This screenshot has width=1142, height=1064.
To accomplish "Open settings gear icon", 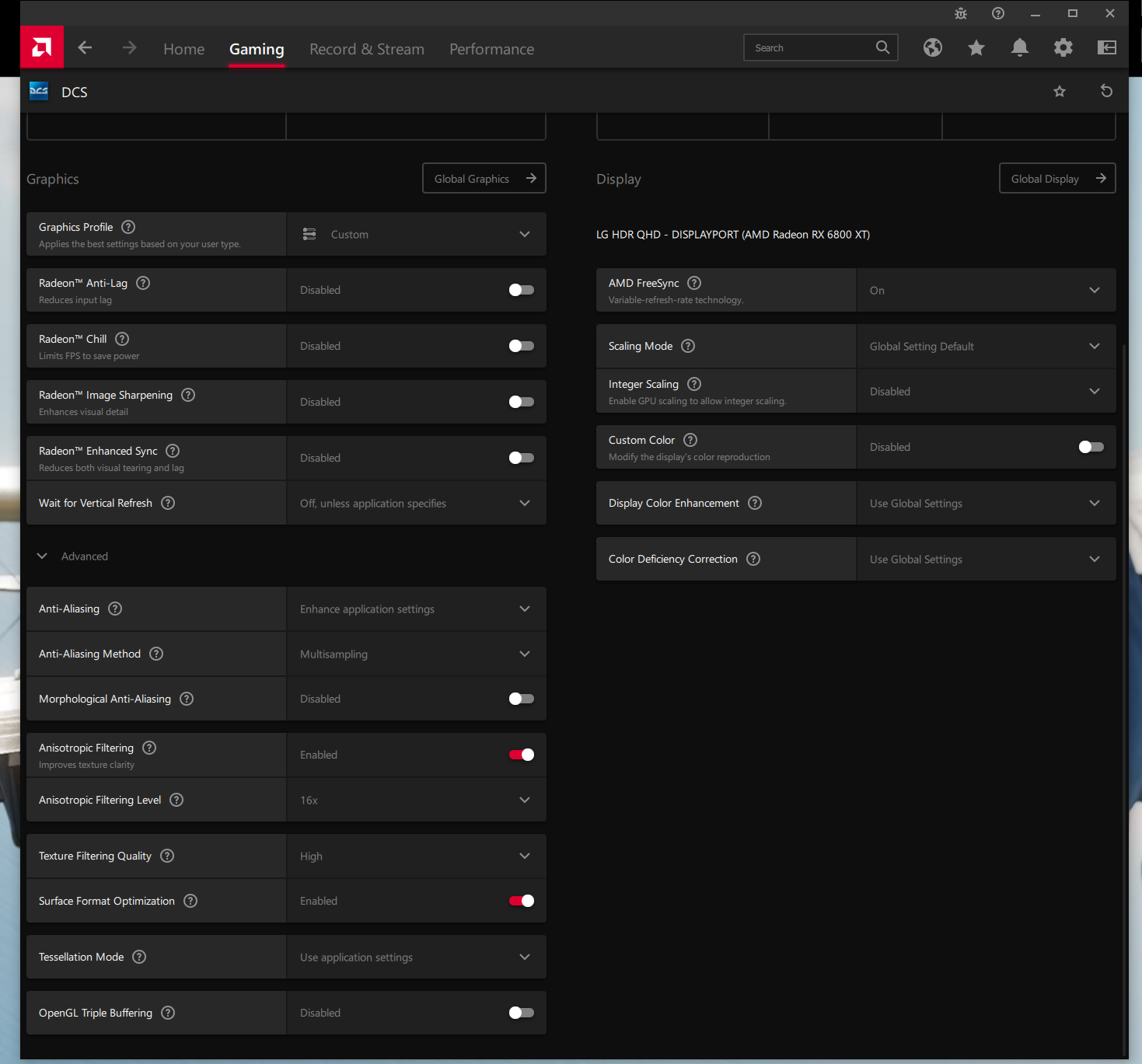I will click(1063, 48).
